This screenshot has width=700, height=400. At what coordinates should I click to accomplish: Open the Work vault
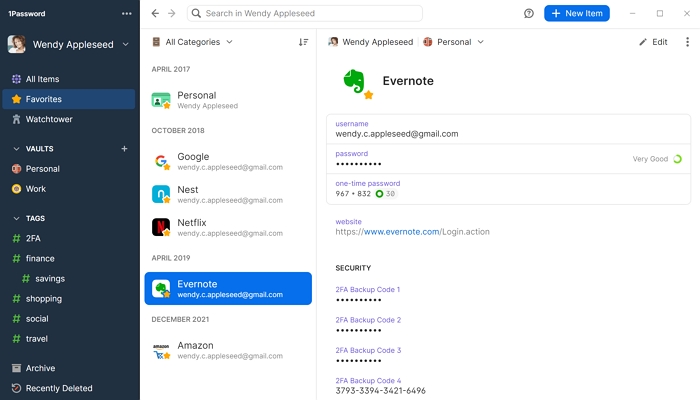click(x=69, y=189)
